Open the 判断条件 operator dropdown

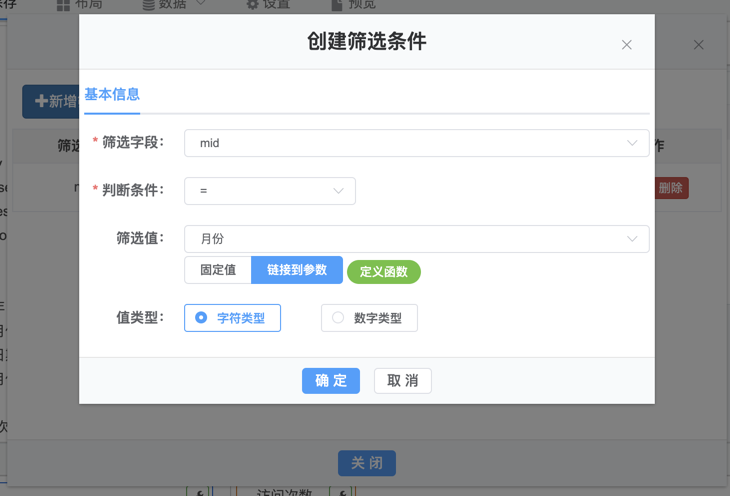pyautogui.click(x=270, y=191)
